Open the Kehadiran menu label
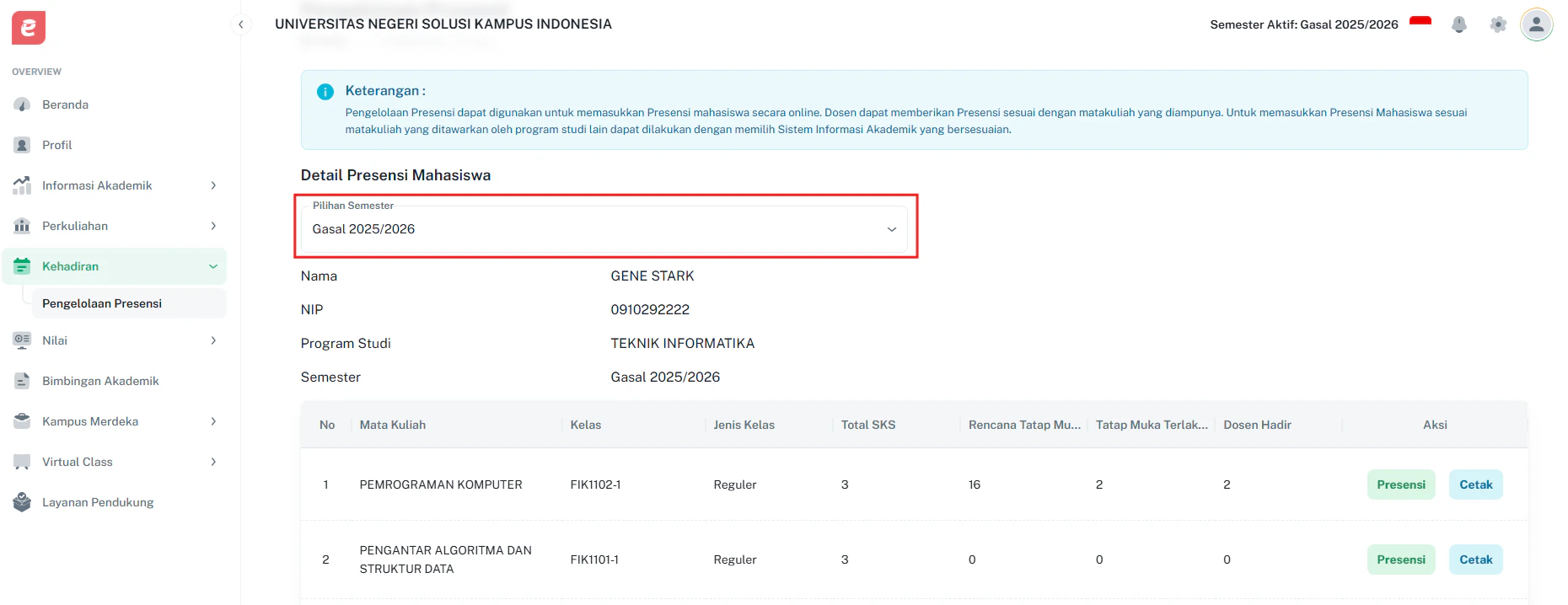This screenshot has height=605, width=1568. (x=70, y=266)
